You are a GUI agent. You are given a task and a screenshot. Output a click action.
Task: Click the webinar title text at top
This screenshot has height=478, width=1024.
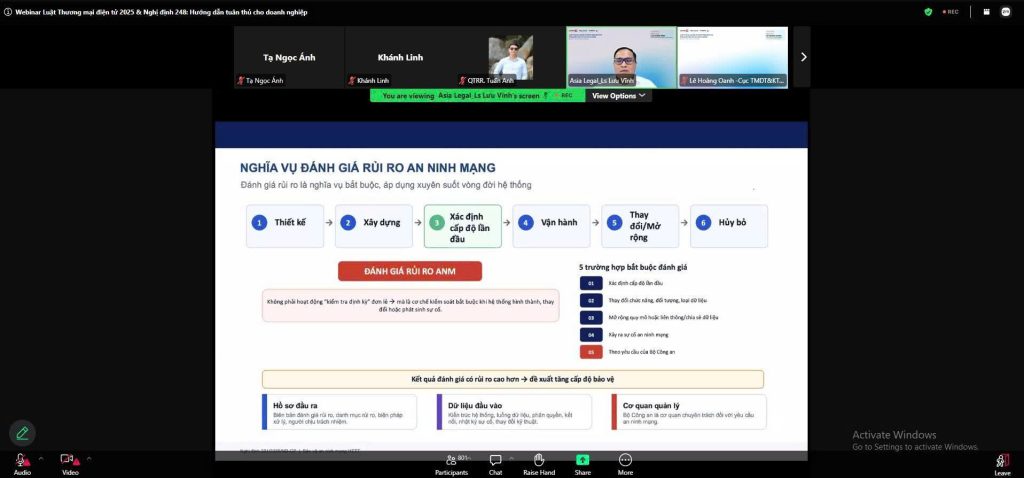coord(161,12)
